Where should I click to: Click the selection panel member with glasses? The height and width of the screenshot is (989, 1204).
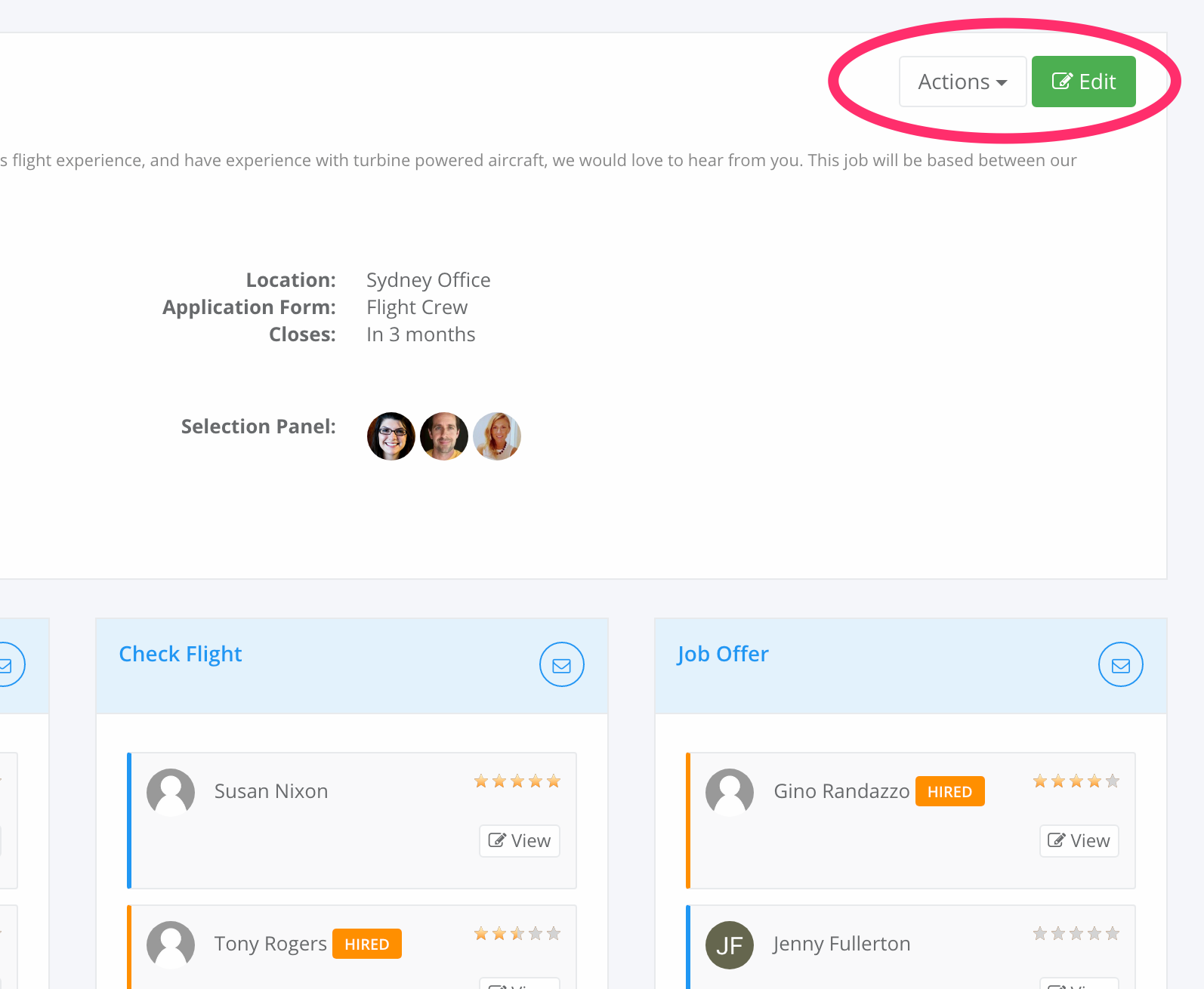pyautogui.click(x=391, y=436)
